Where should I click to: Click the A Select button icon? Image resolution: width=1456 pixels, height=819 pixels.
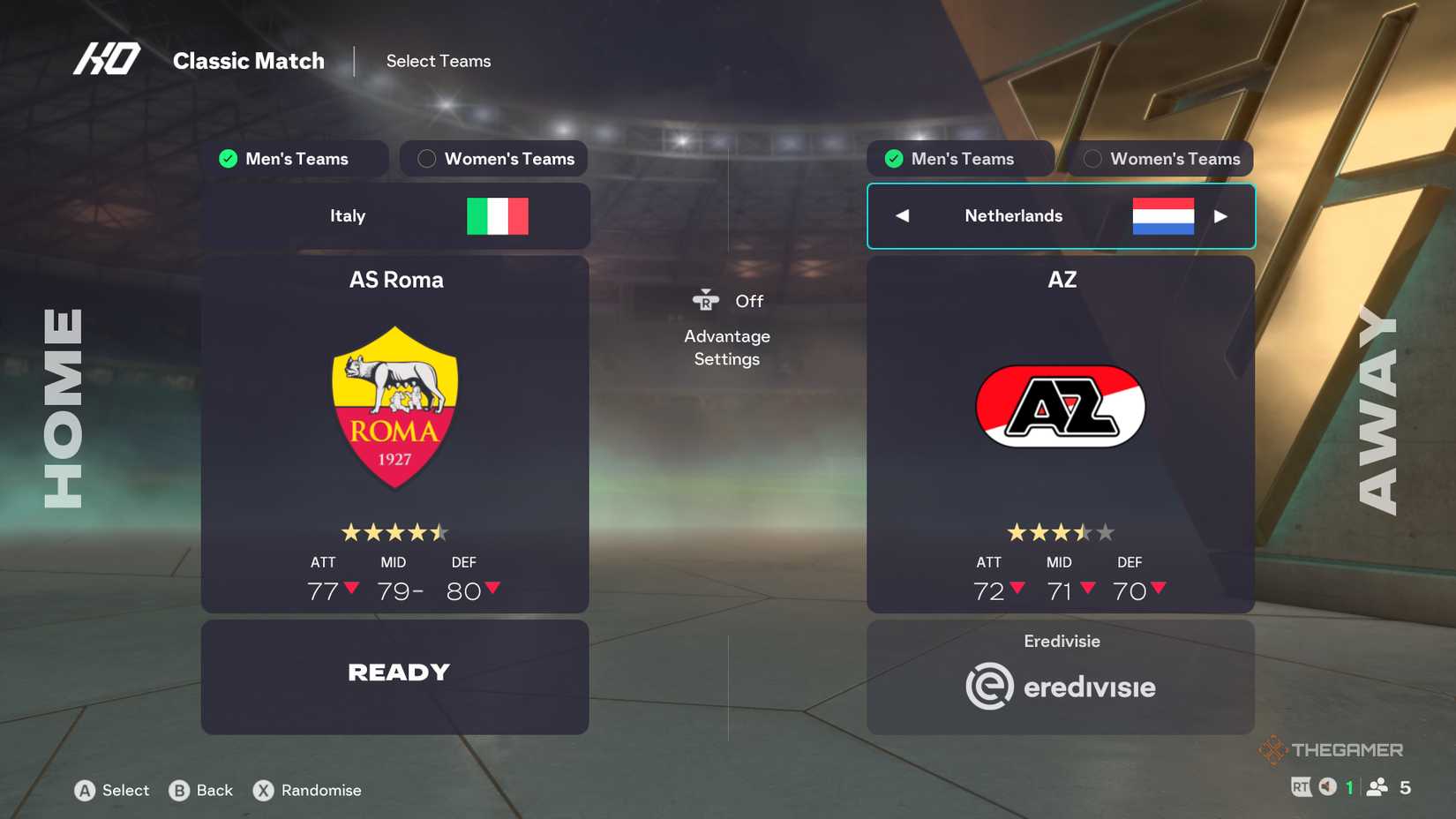[85, 791]
